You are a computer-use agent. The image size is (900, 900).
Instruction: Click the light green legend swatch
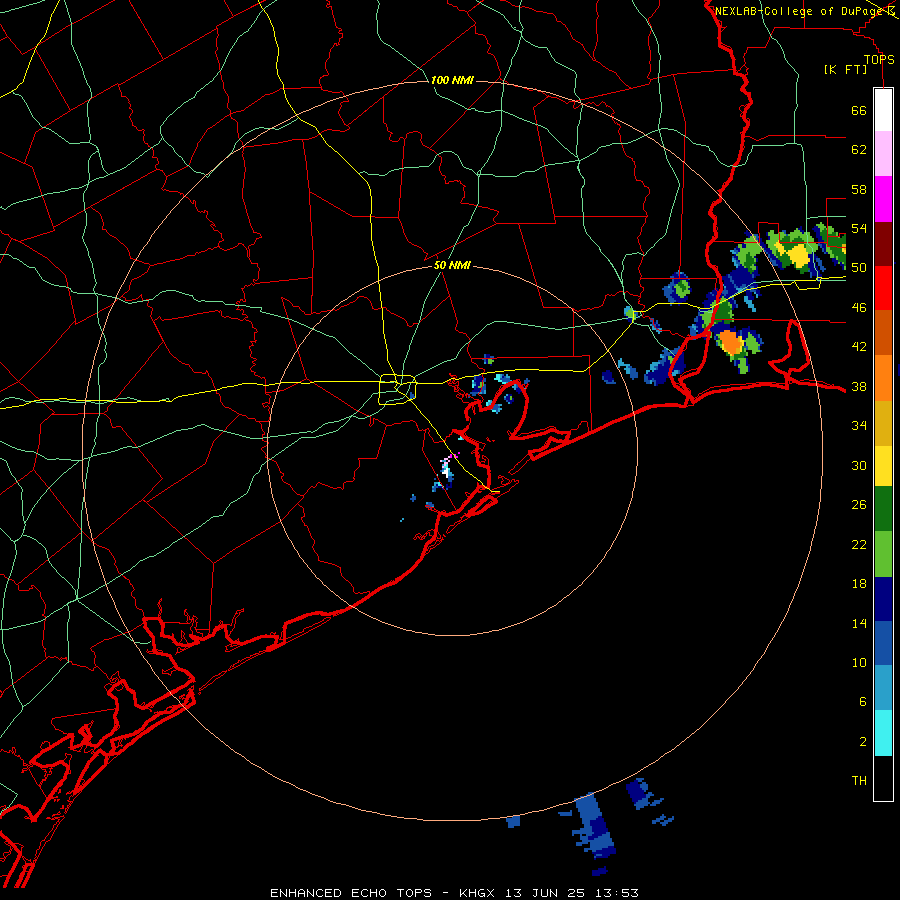click(883, 554)
